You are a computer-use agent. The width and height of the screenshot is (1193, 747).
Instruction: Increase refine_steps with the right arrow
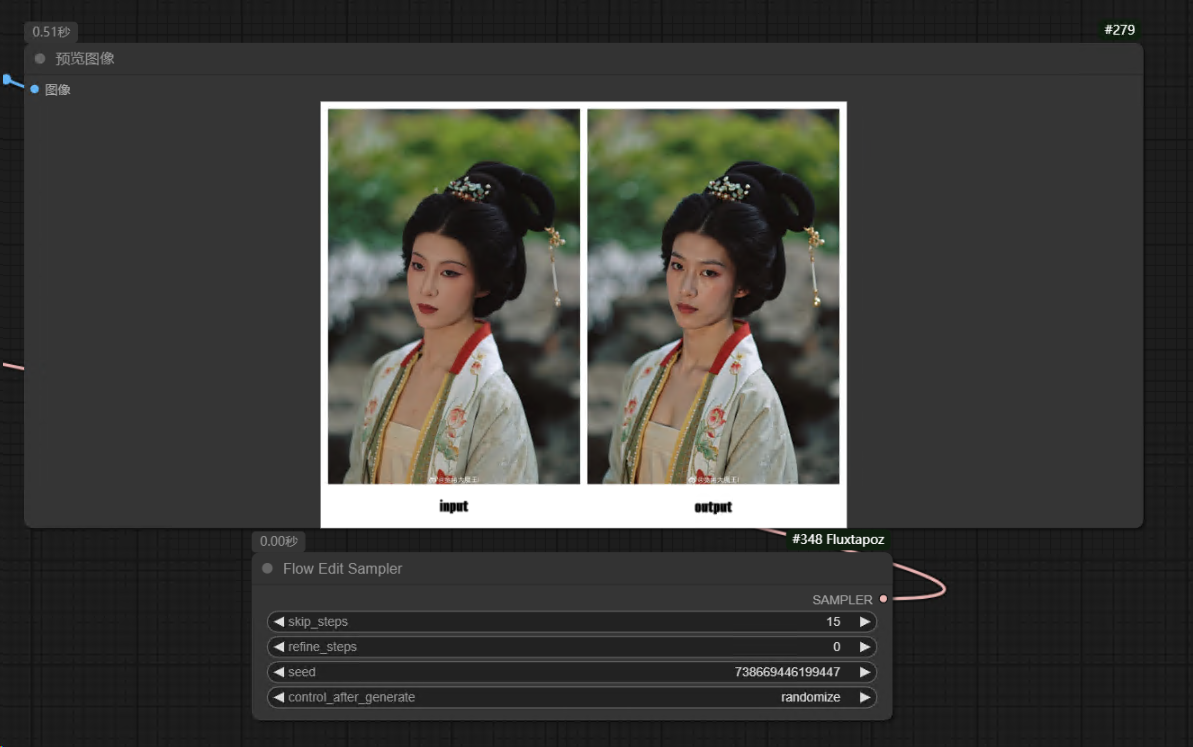coord(864,647)
